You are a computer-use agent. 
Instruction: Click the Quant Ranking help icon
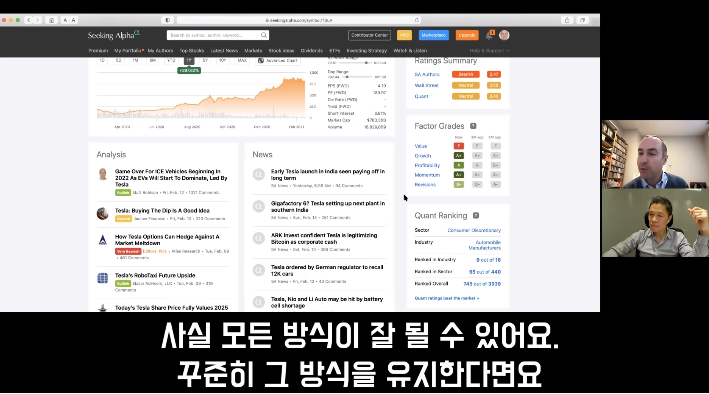click(476, 215)
